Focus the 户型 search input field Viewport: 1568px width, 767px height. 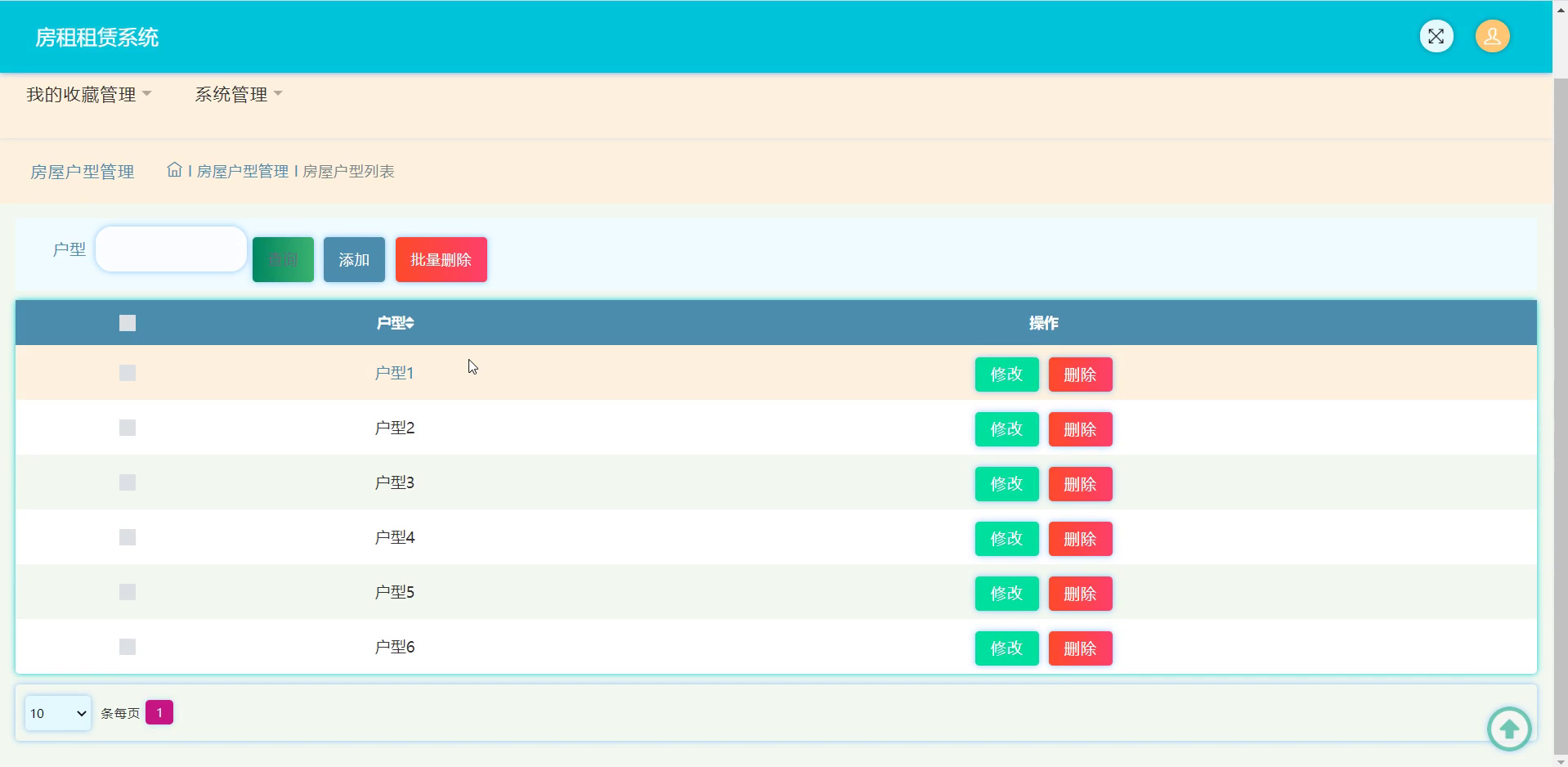pos(171,249)
